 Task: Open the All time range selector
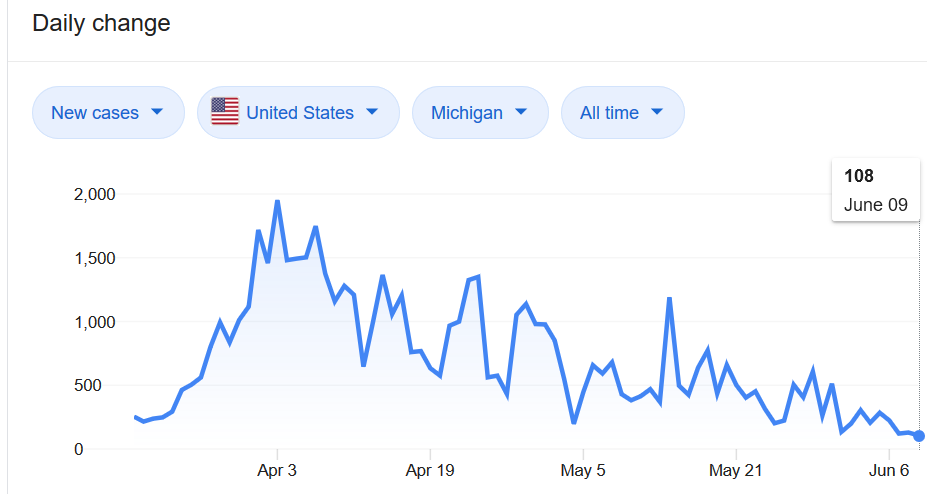pos(622,112)
